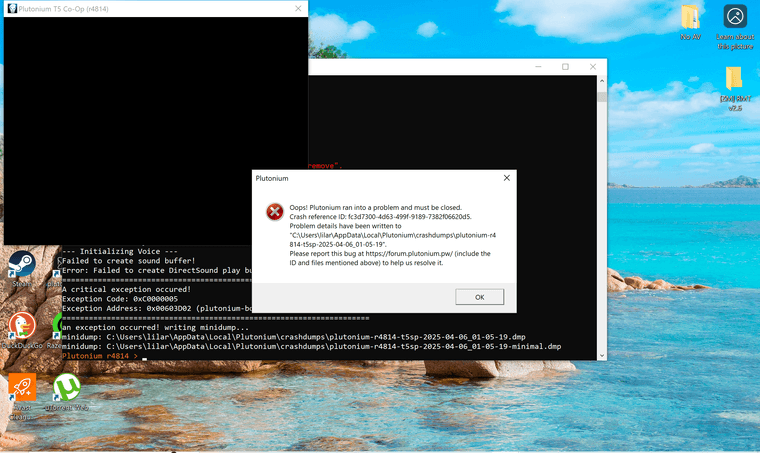This screenshot has width=760, height=453.
Task: Open the uTorrent Web desktop shortcut
Action: (66, 391)
